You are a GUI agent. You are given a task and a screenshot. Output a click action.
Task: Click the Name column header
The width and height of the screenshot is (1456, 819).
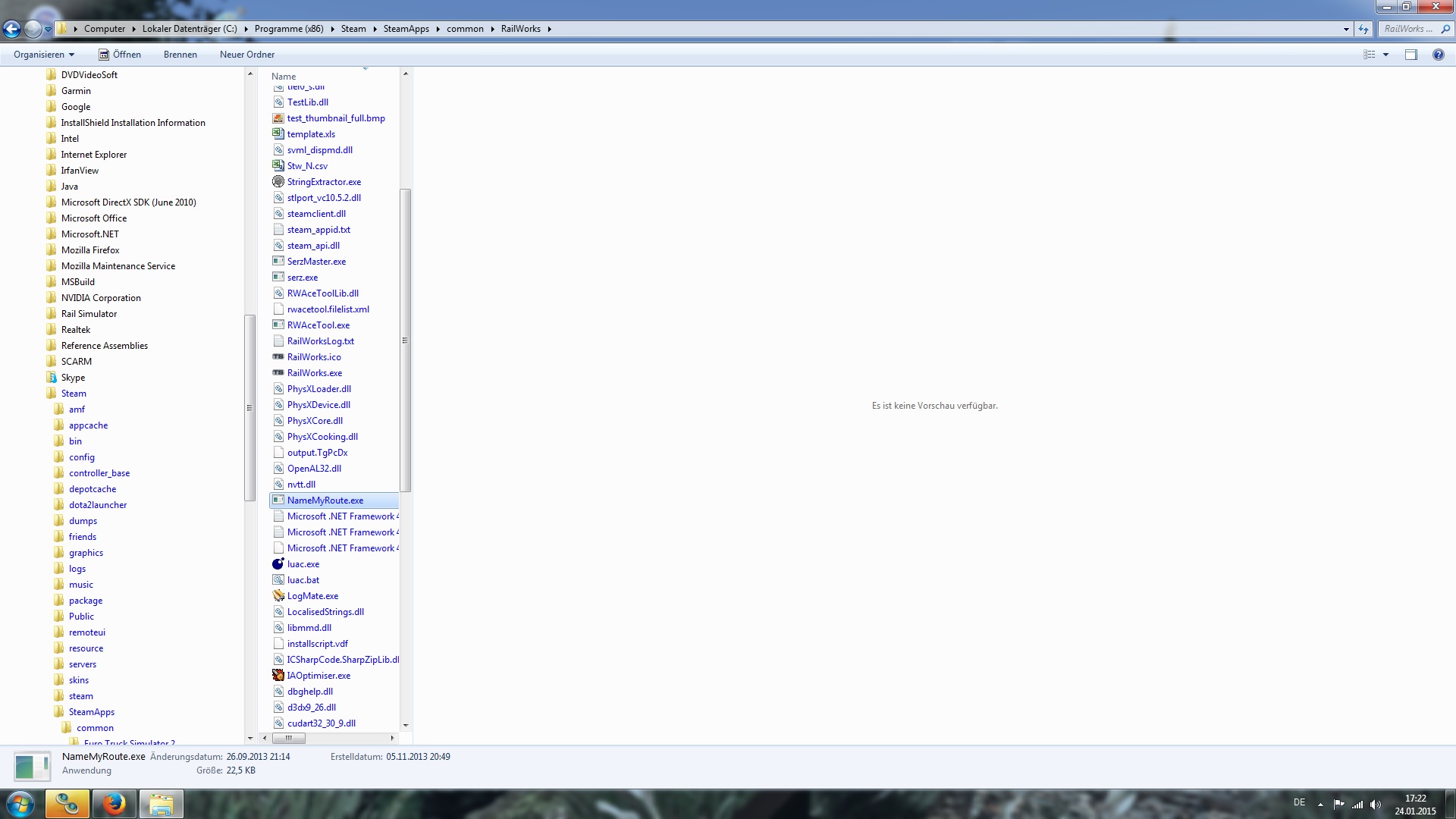pyautogui.click(x=284, y=76)
